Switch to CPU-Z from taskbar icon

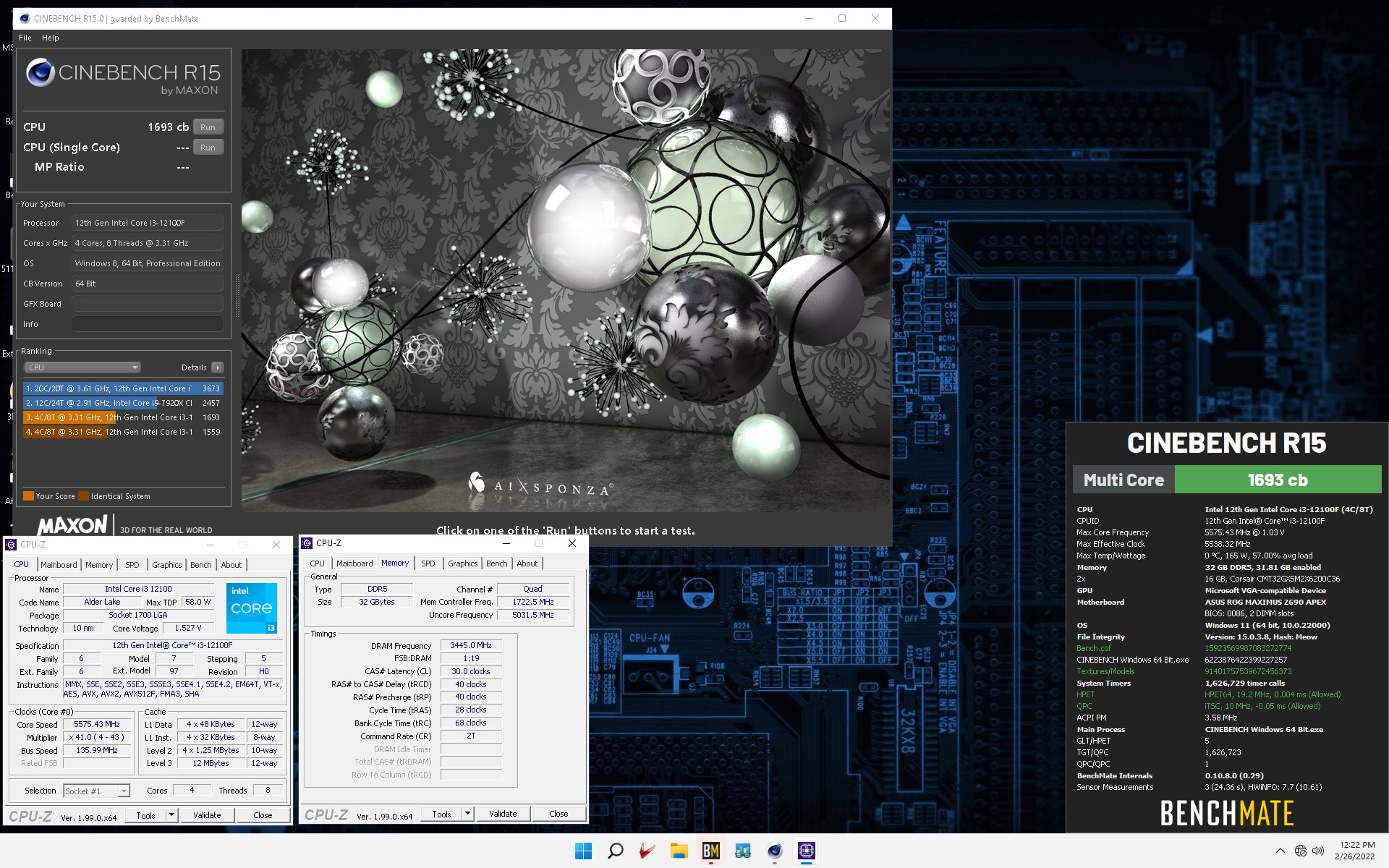pos(806,851)
